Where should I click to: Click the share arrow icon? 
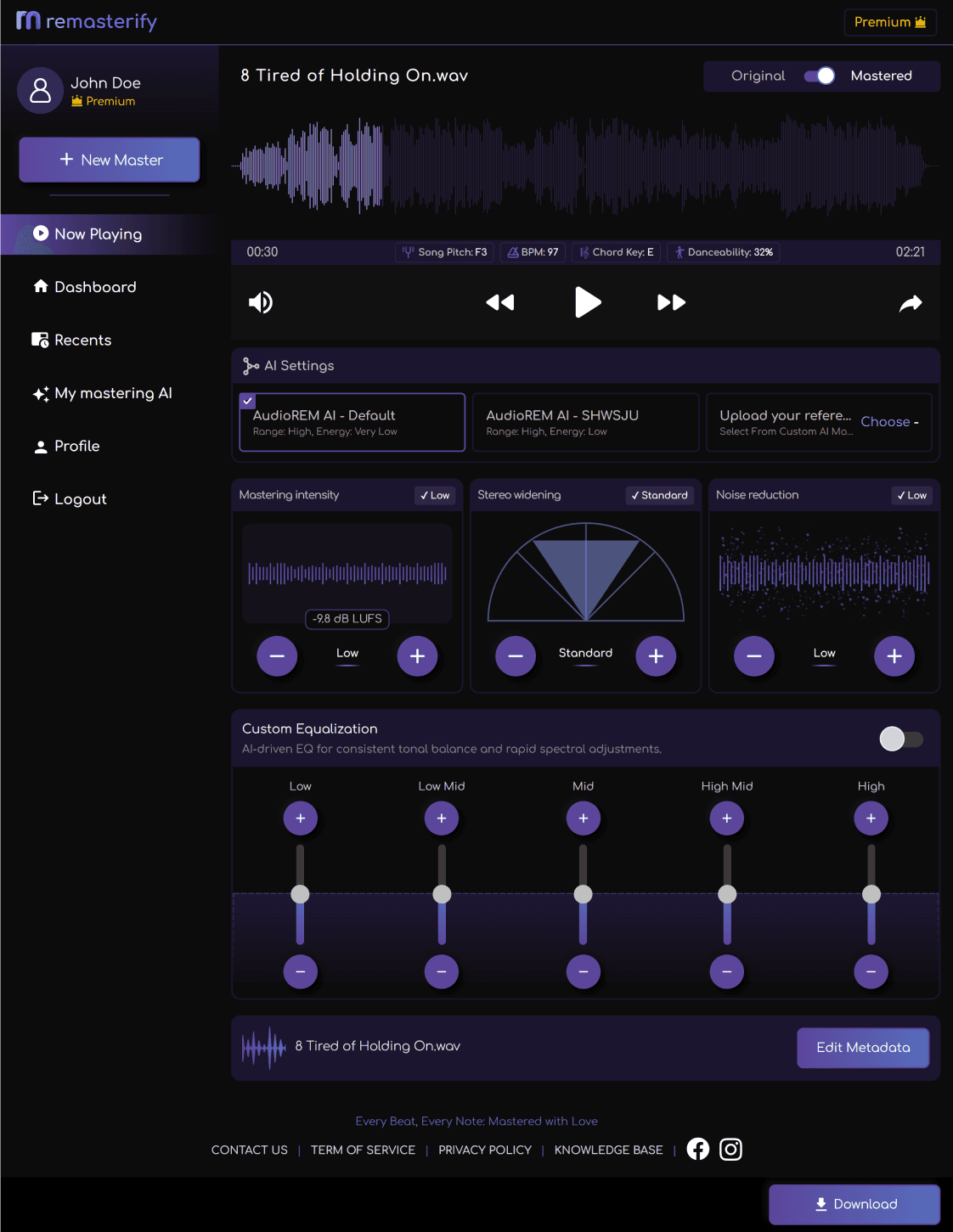(911, 303)
